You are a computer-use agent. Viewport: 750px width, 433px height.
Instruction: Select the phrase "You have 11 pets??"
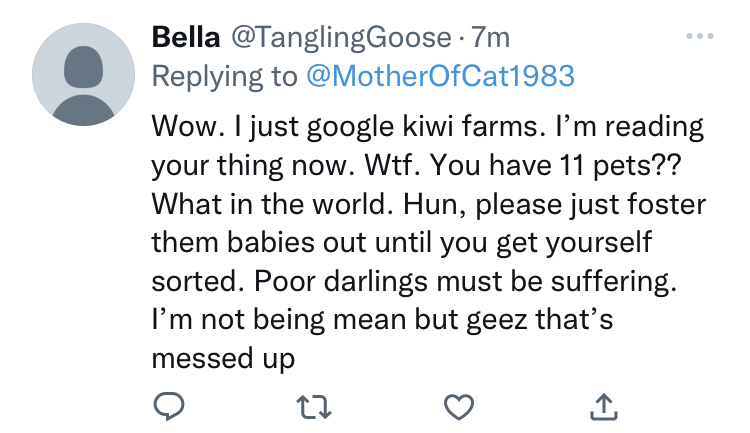pyautogui.click(x=556, y=166)
